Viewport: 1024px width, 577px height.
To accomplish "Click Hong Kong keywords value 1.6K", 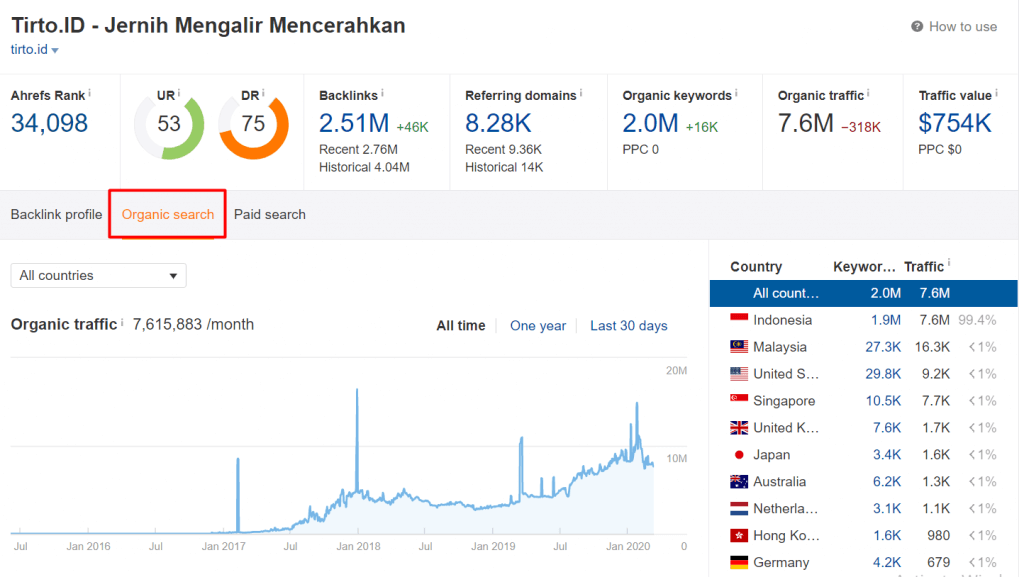I will (887, 536).
